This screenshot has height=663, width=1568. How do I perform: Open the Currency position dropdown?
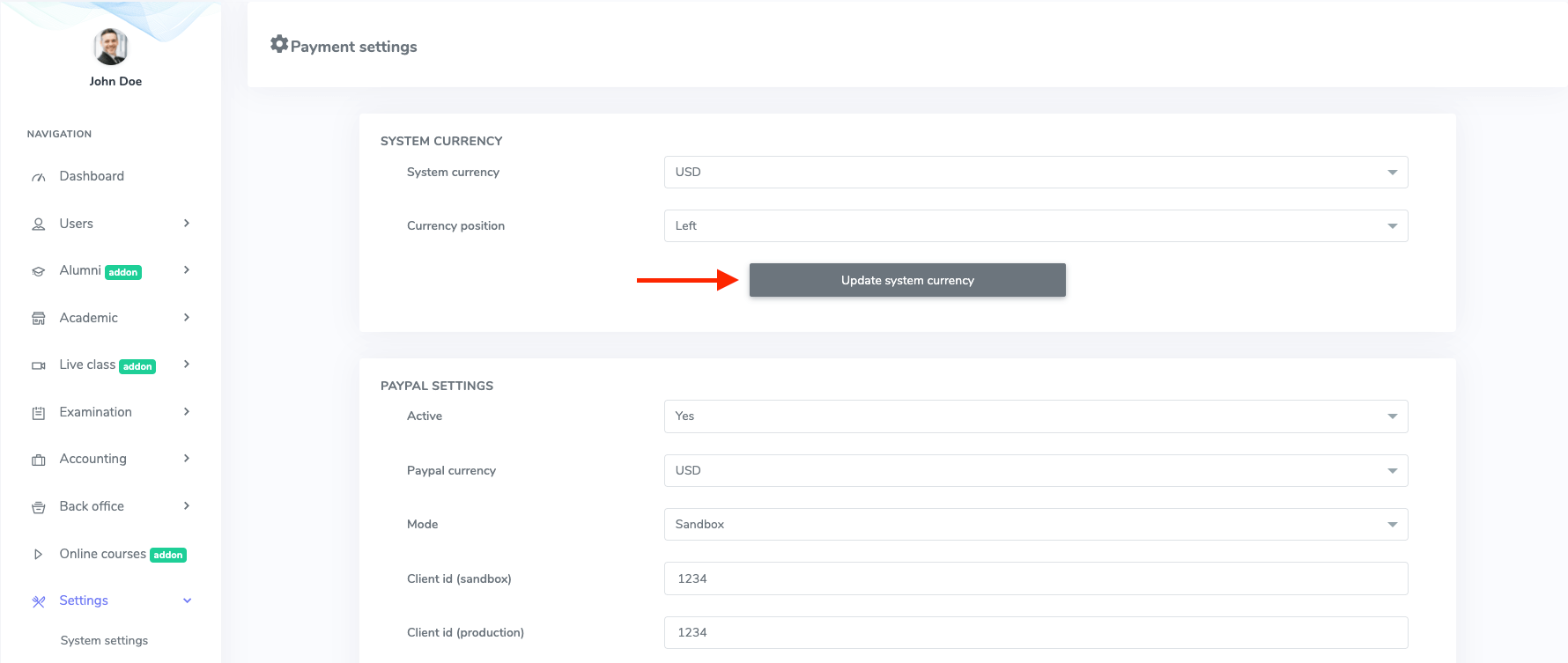click(1035, 226)
